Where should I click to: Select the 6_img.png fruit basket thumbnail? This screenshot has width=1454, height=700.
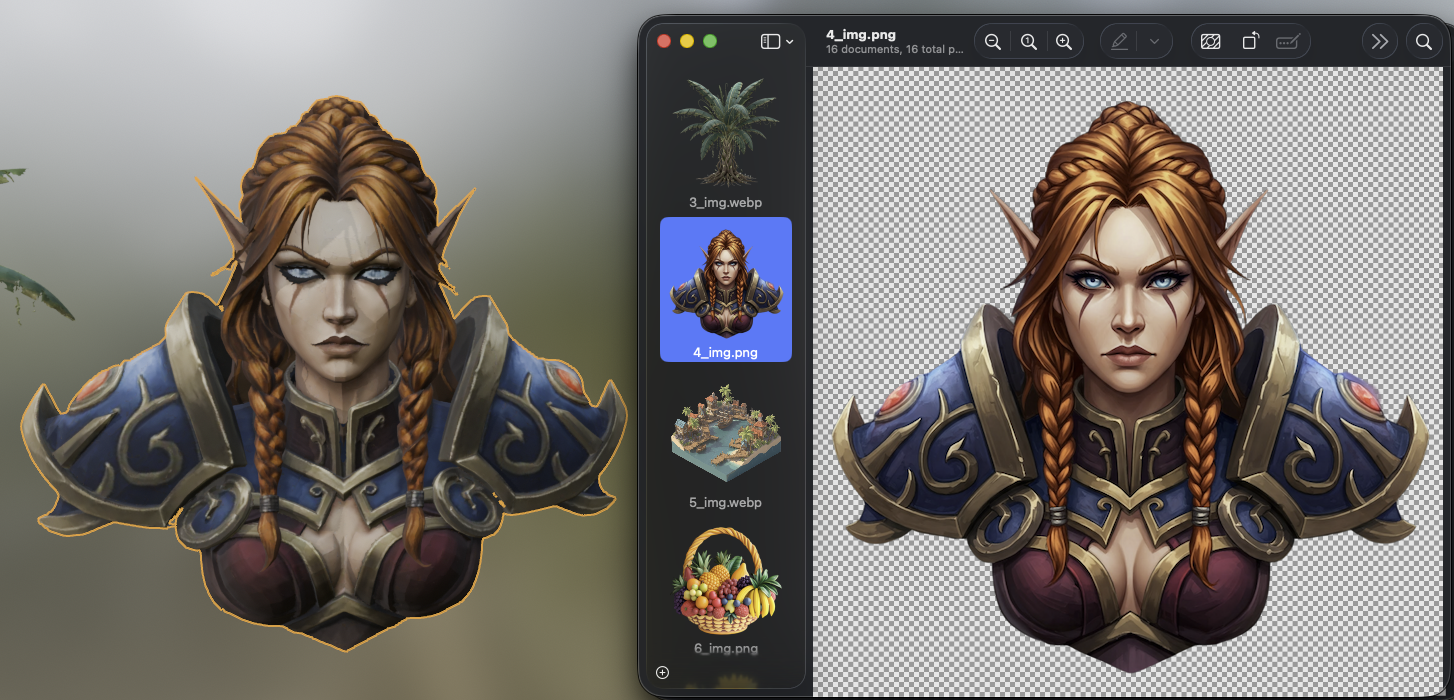pyautogui.click(x=726, y=583)
